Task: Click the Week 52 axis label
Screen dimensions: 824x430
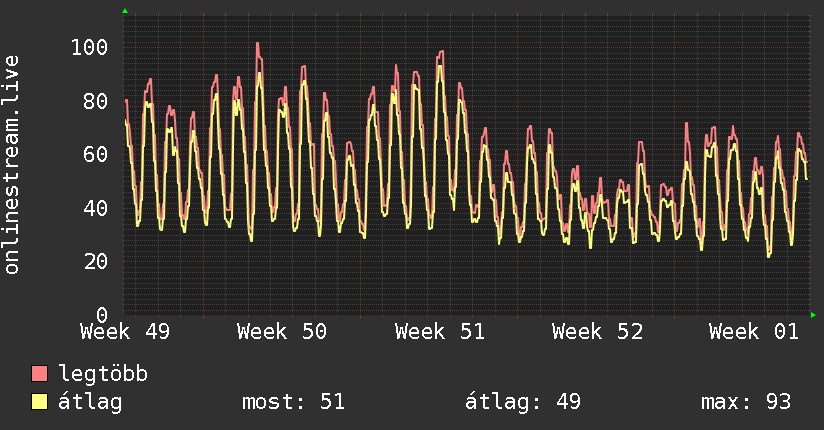Action: point(597,332)
